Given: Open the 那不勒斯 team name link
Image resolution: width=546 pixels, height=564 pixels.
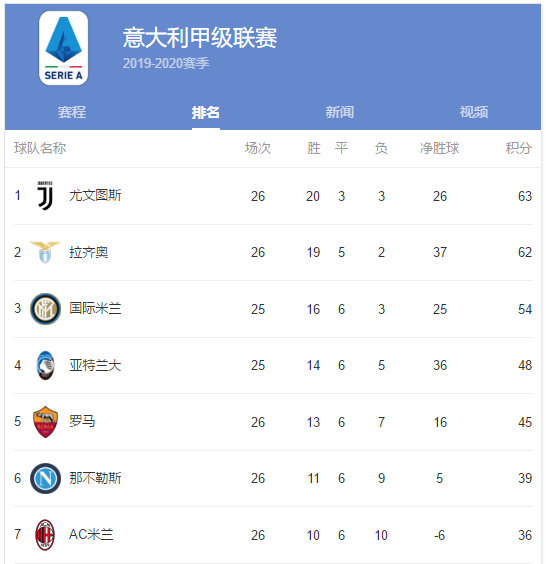Looking at the screenshot, I should 95,478.
